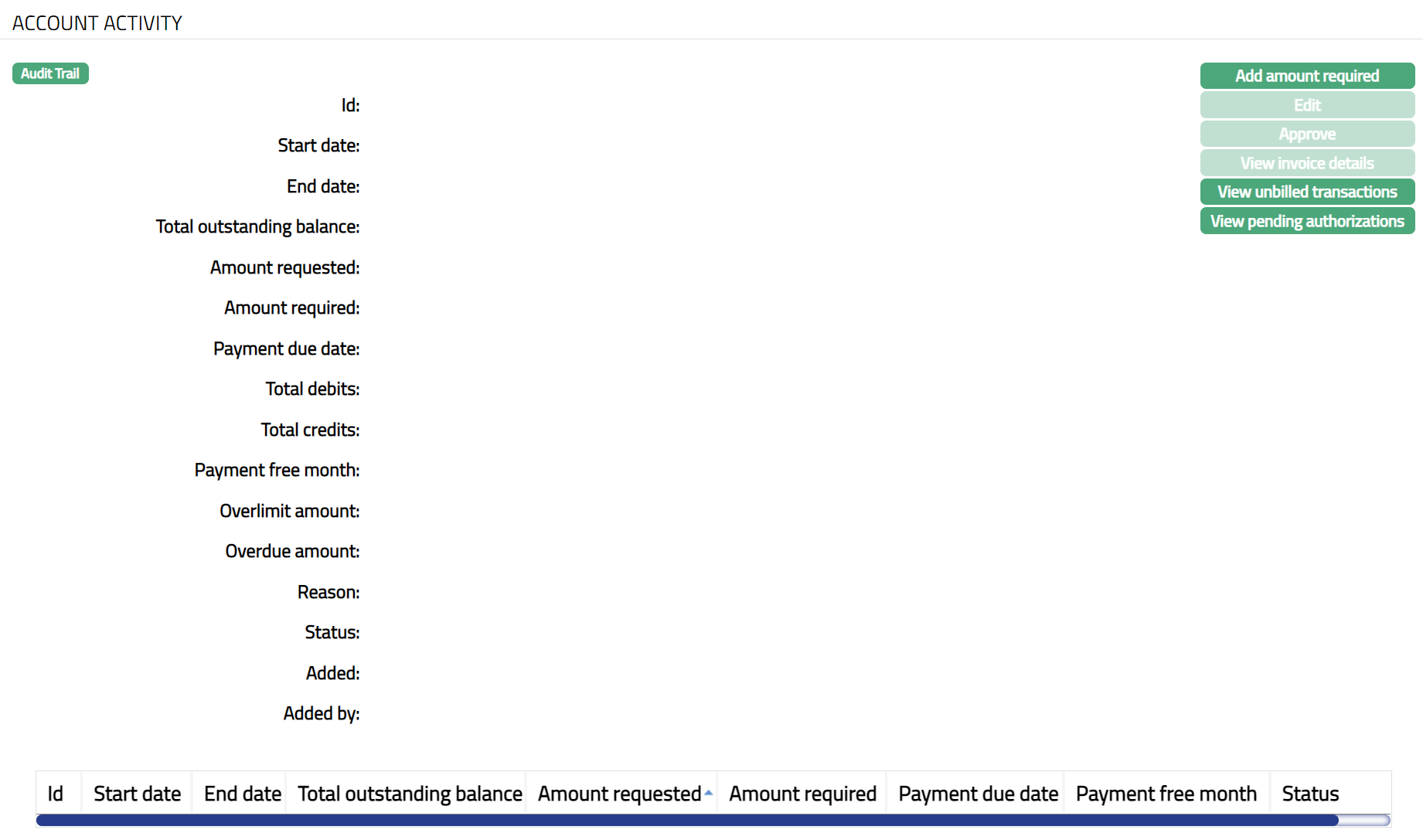Sort table by Id column
Viewport: 1423px width, 840px height.
[56, 794]
